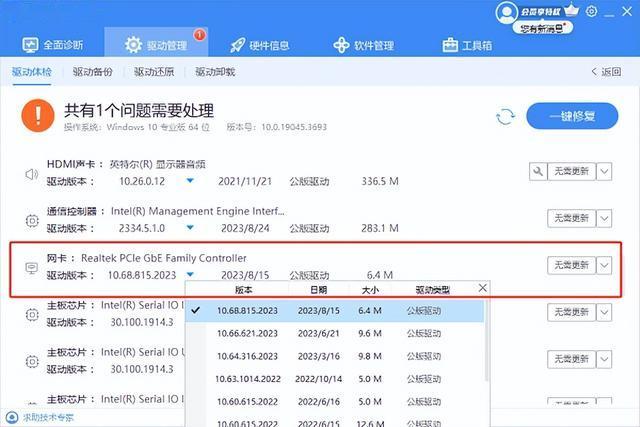Switch to the 硬件信息 tab
The width and height of the screenshot is (640, 427).
tap(260, 45)
